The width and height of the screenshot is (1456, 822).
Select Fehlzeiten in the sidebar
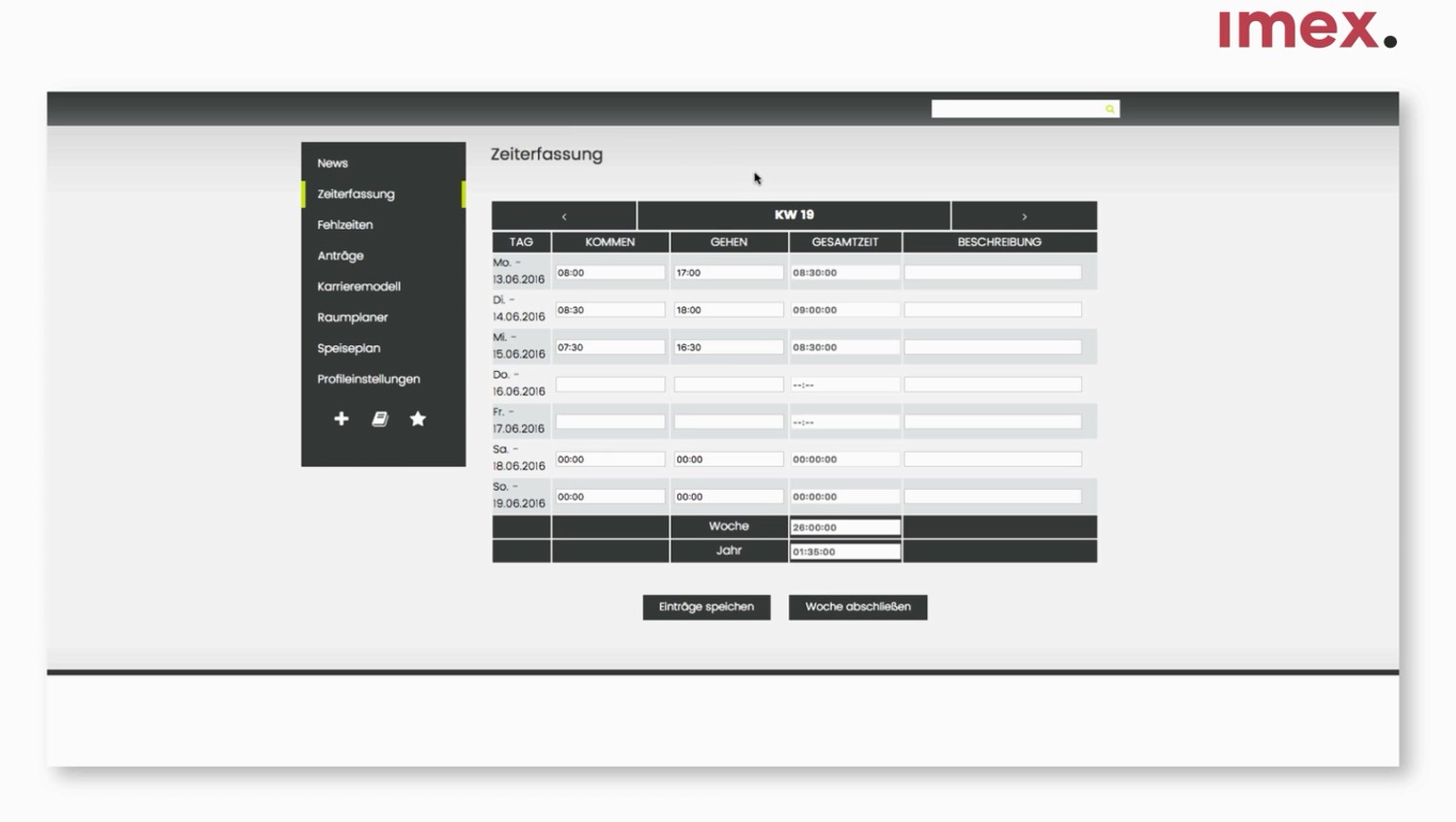[x=345, y=225]
